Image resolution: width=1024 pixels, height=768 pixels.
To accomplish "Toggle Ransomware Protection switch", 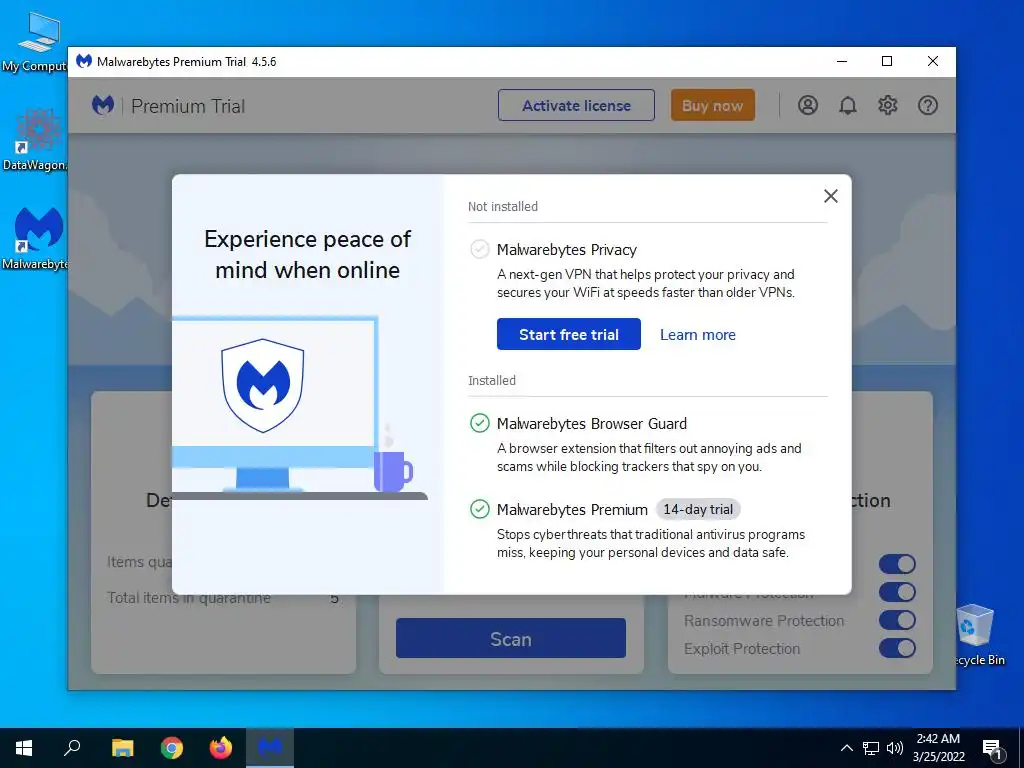I will click(897, 620).
